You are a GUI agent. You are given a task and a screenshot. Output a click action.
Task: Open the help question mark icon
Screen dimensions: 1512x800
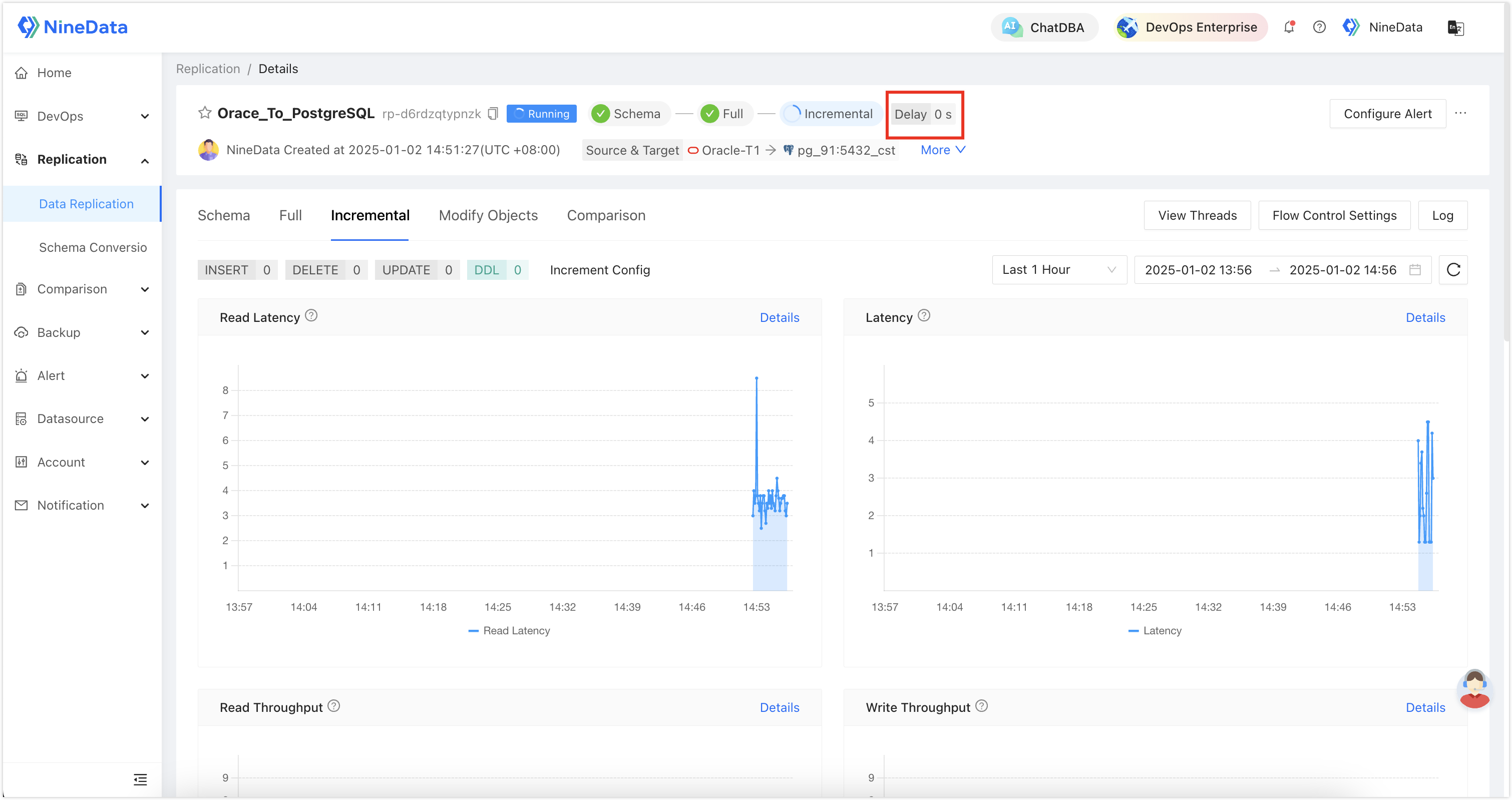(1319, 27)
